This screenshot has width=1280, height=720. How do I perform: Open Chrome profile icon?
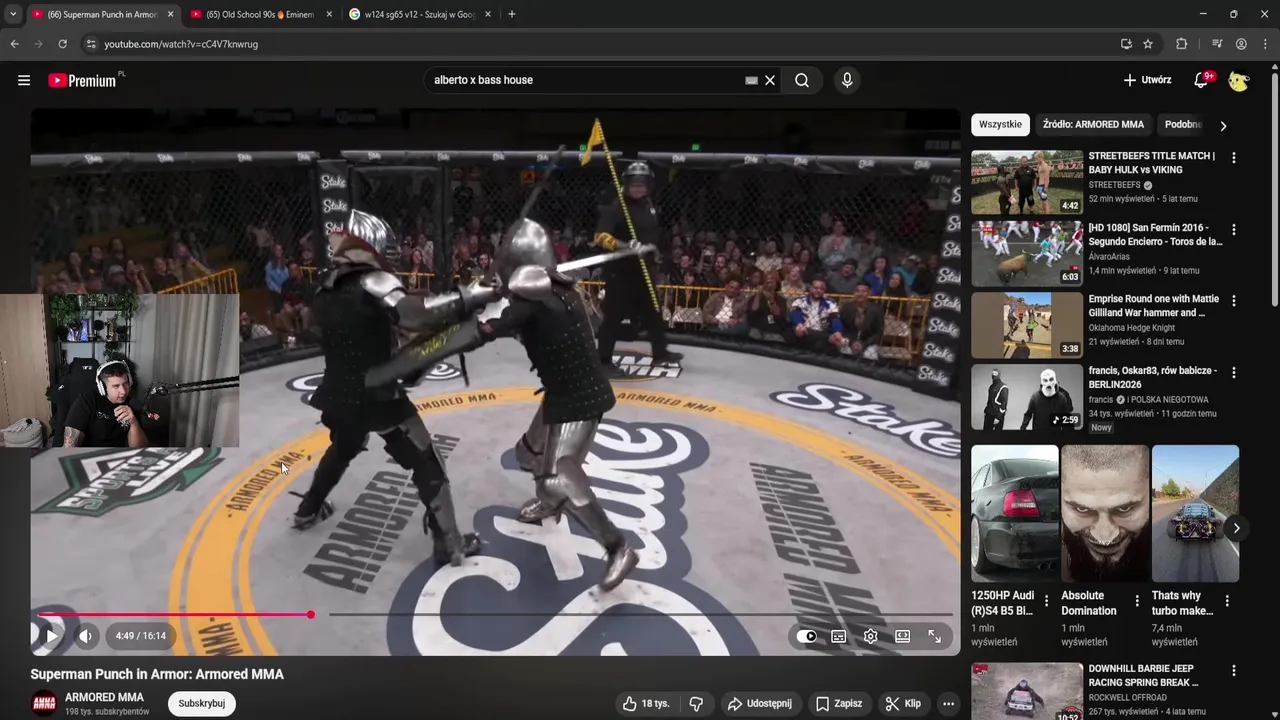(x=1241, y=44)
